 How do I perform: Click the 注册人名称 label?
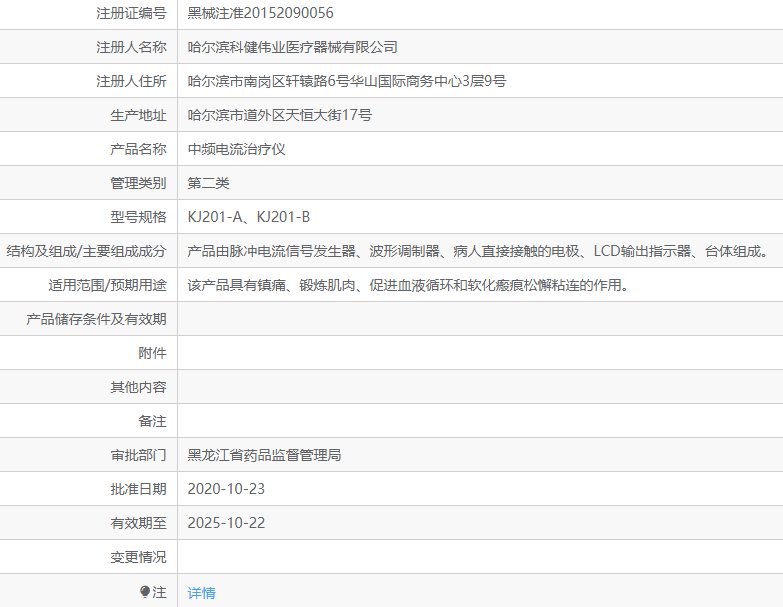[131, 47]
